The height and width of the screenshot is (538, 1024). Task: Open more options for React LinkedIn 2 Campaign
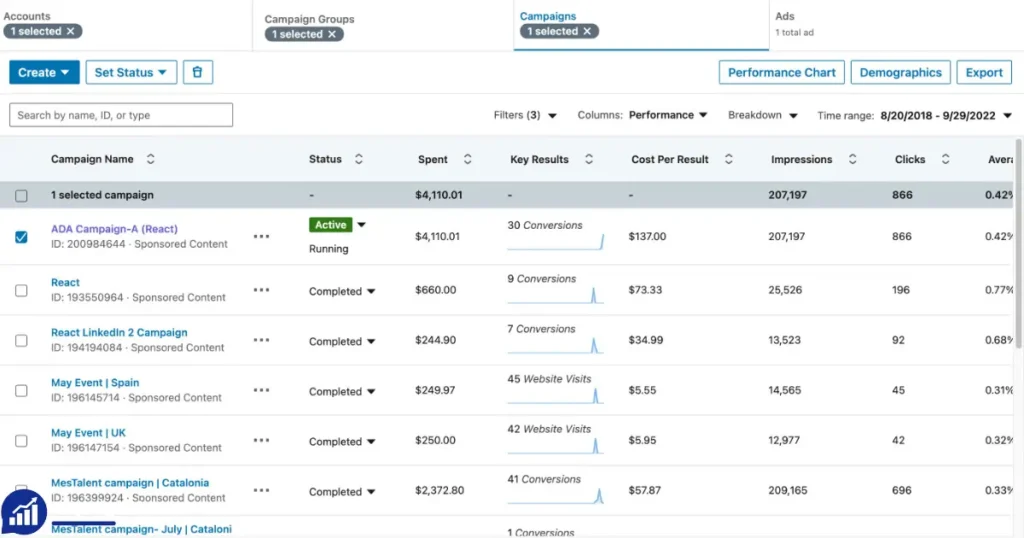(261, 340)
